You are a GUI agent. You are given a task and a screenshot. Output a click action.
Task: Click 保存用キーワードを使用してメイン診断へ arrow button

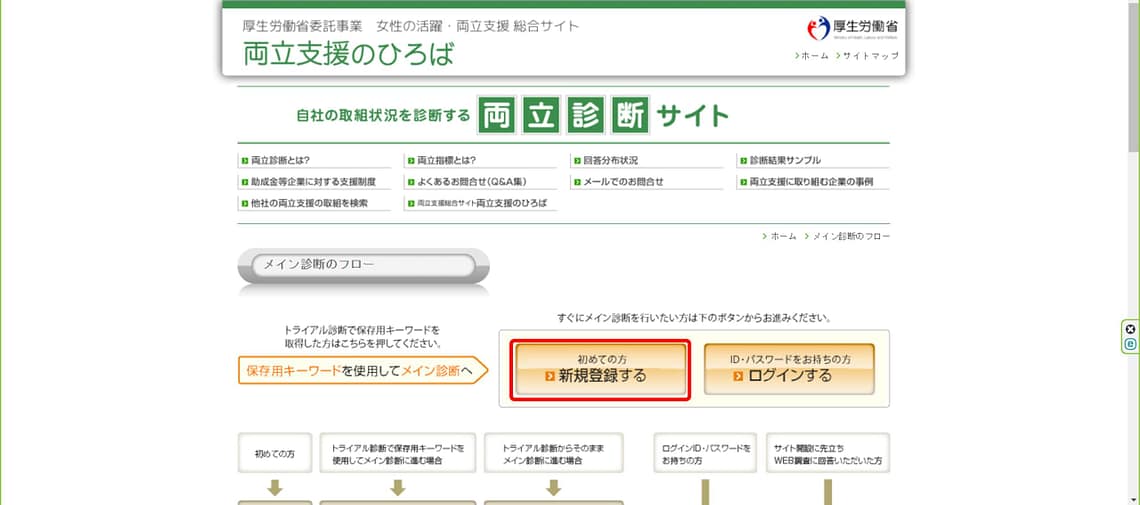pyautogui.click(x=362, y=371)
